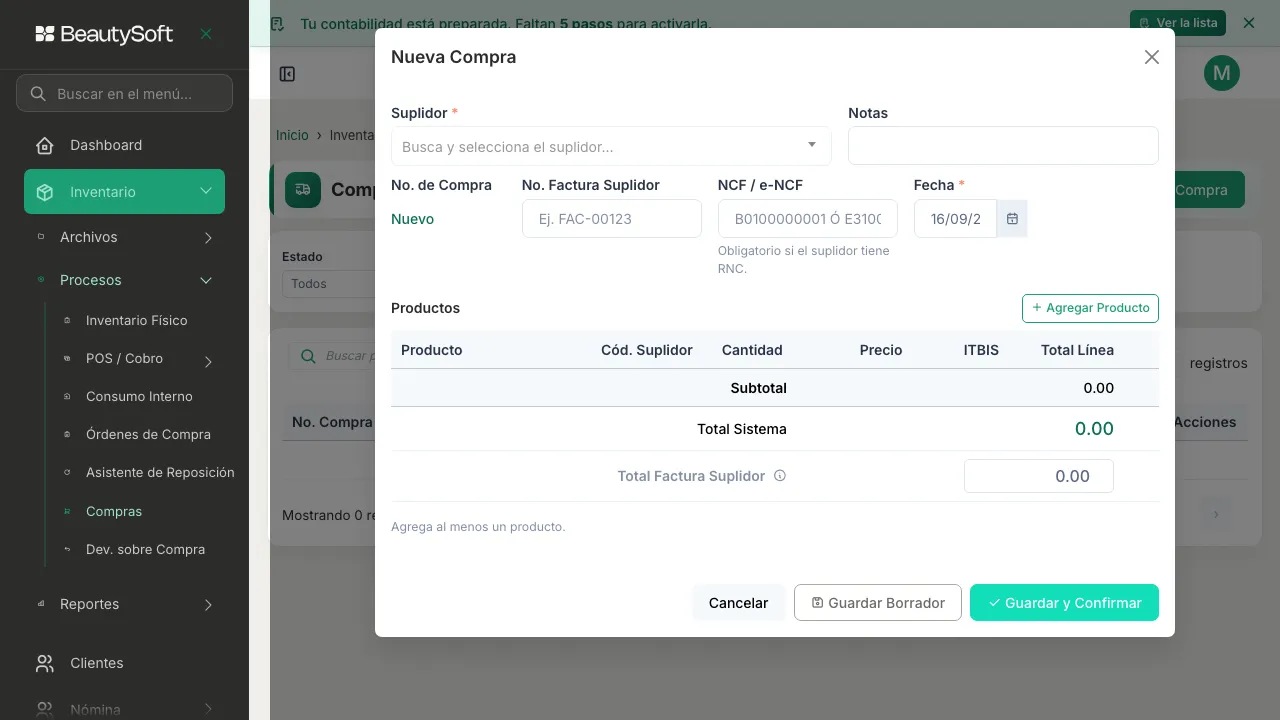Viewport: 1280px width, 720px height.
Task: Click the Inventario box icon
Action: coord(45,192)
